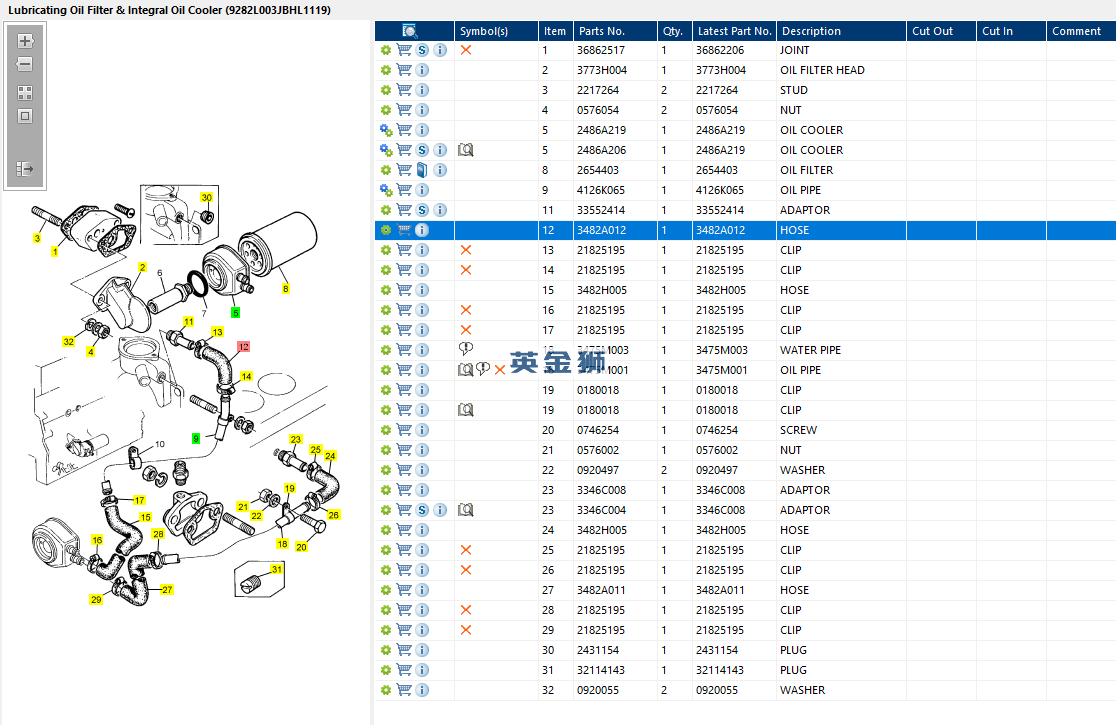Open the book symbol in 2486A206 row
The width and height of the screenshot is (1116, 725).
coord(465,150)
